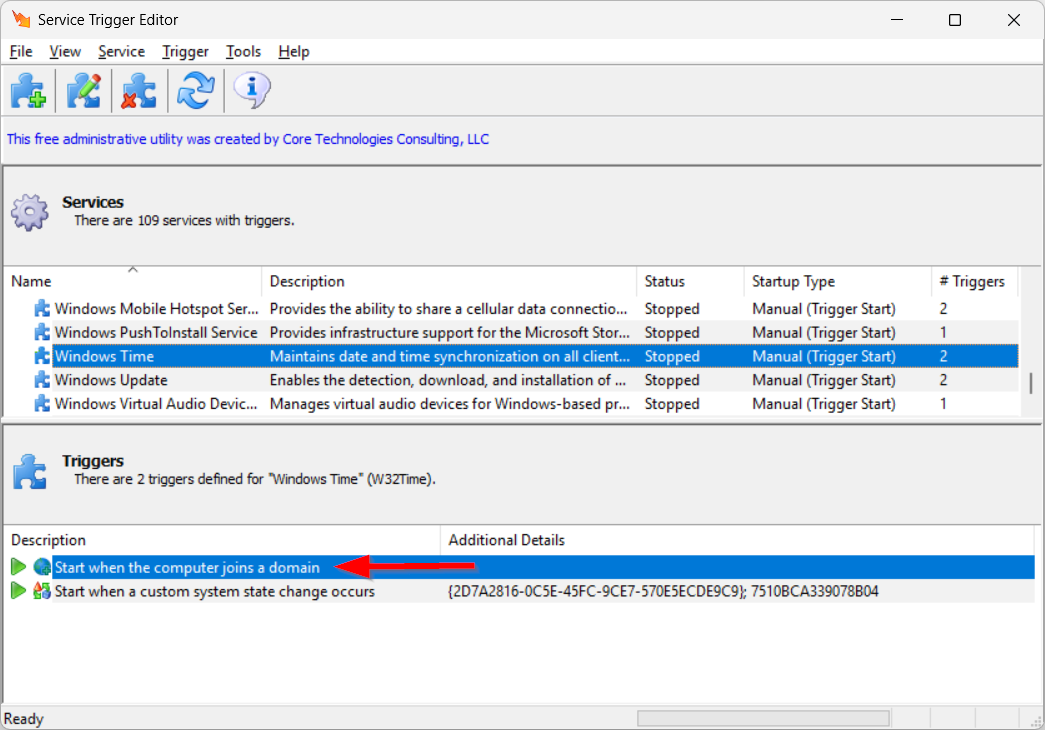Minimize the Service Trigger Editor window

coord(897,20)
